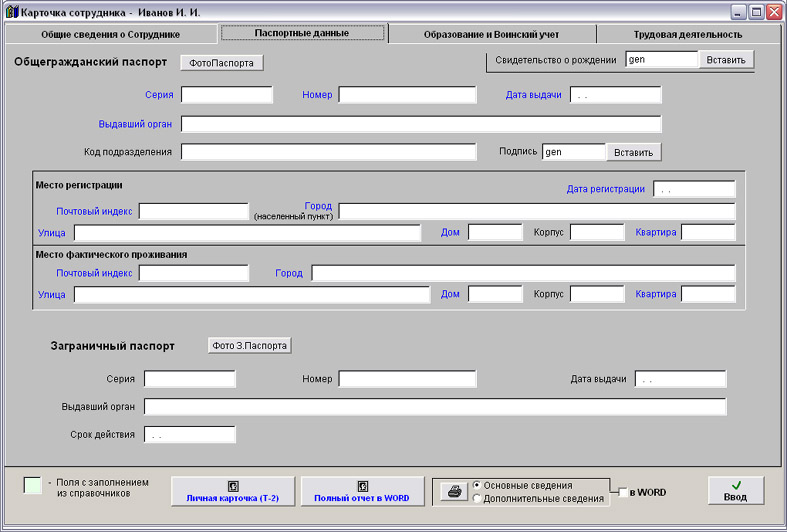Switch to Общие сведения о Сотруднике tab
The height and width of the screenshot is (532, 787).
click(x=111, y=34)
